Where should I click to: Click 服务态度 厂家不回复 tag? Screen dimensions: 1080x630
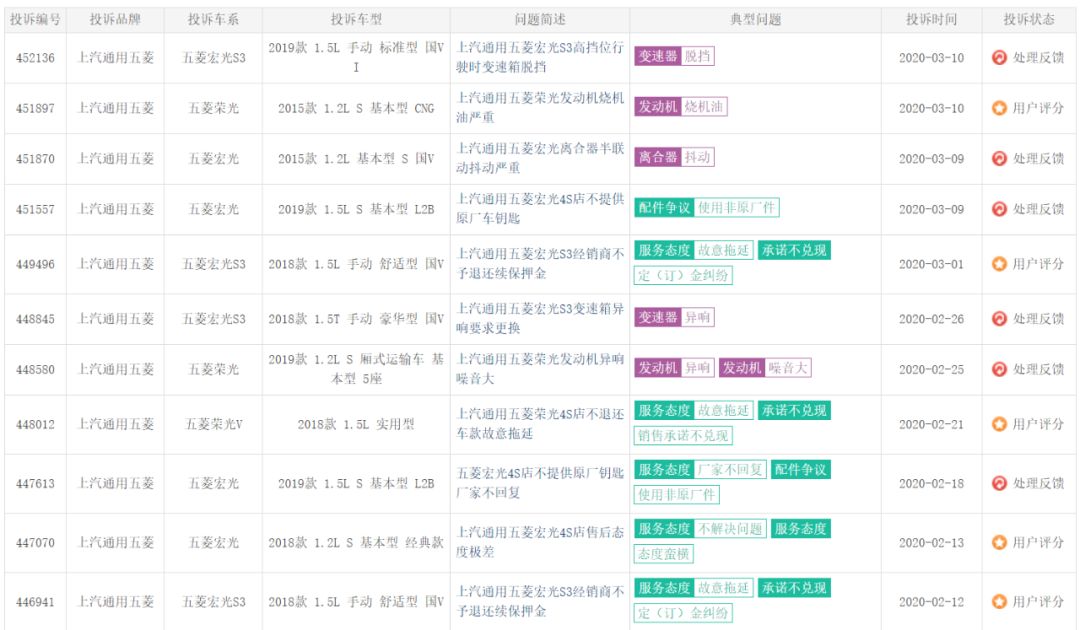[700, 470]
